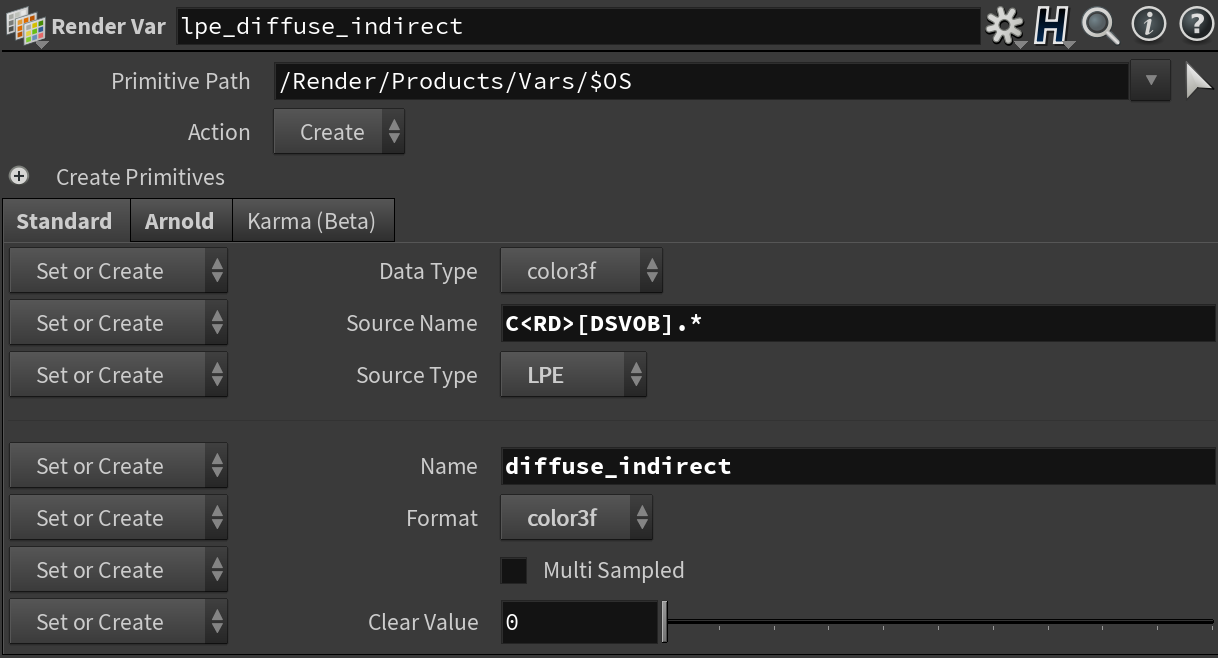Open Set or Create menu for Data Type
Image resolution: width=1218 pixels, height=658 pixels.
pyautogui.click(x=118, y=271)
